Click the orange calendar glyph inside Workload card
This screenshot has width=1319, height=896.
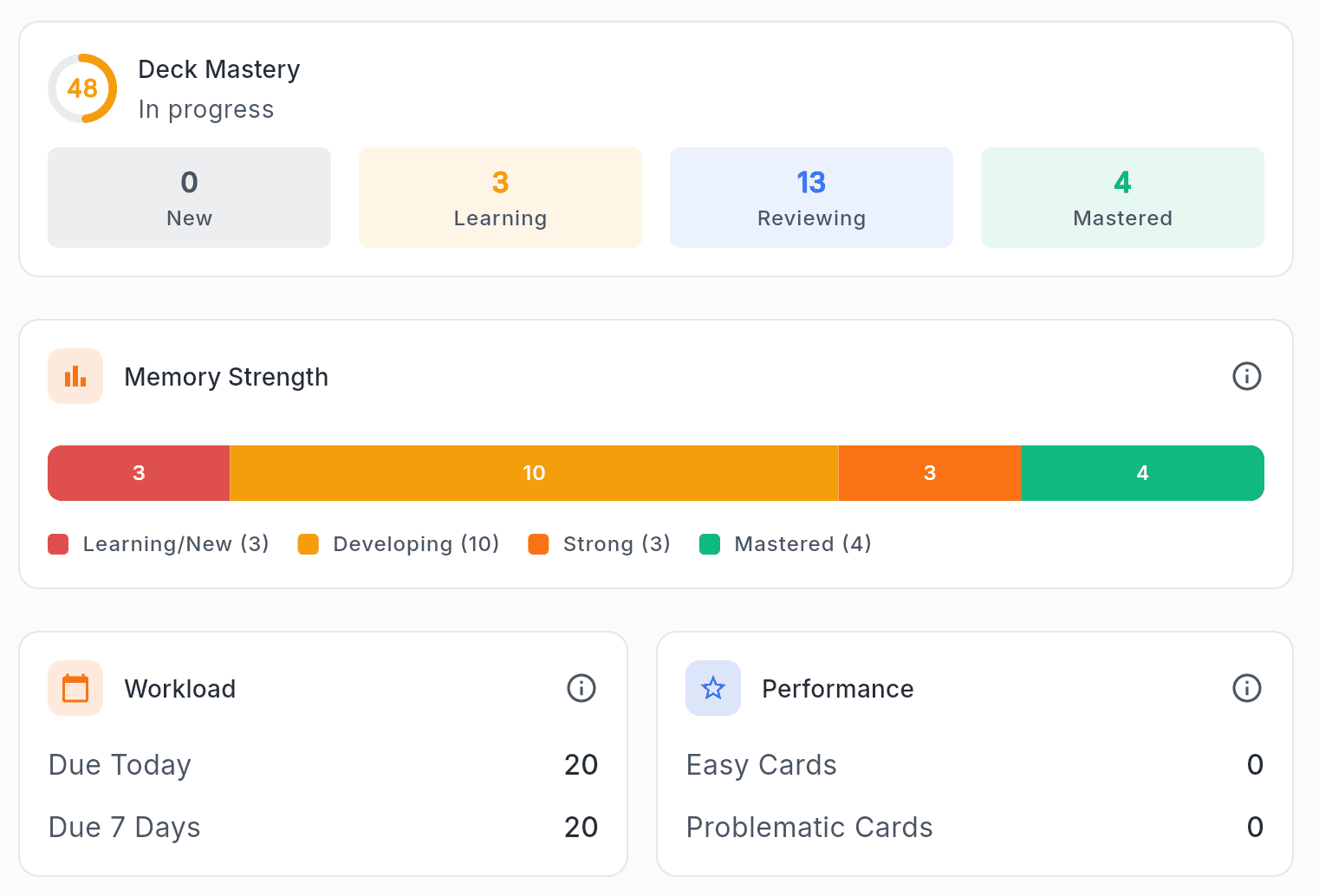(75, 688)
